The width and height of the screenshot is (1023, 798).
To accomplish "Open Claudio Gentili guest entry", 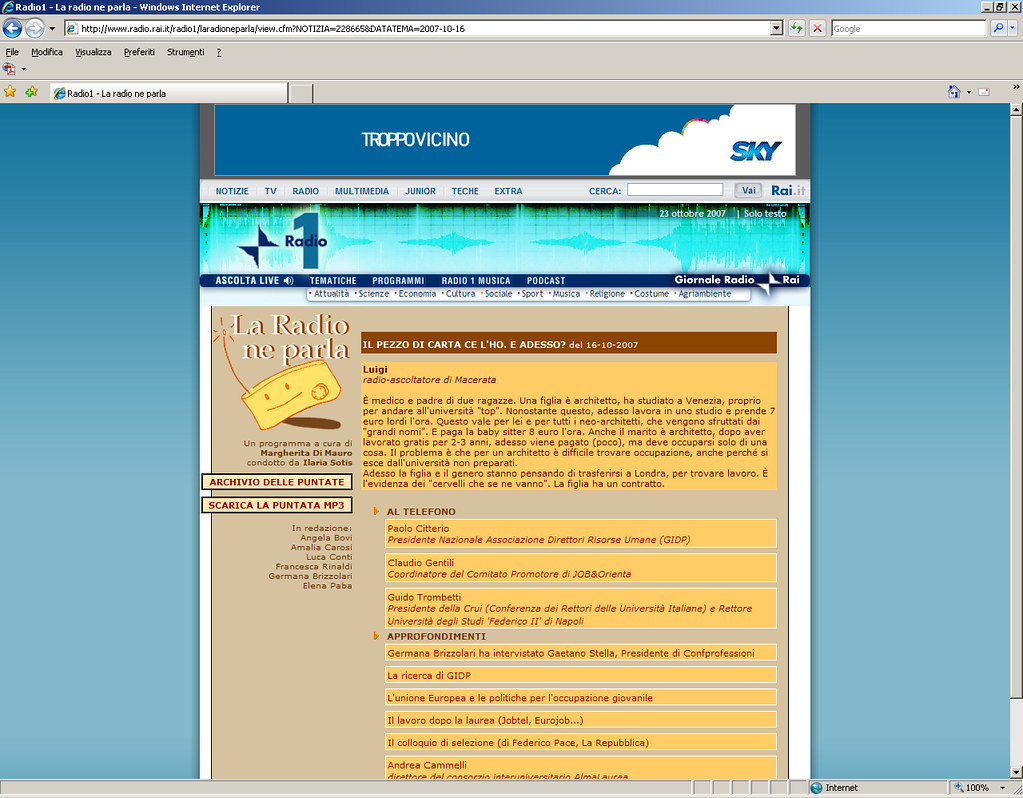I will pyautogui.click(x=581, y=568).
